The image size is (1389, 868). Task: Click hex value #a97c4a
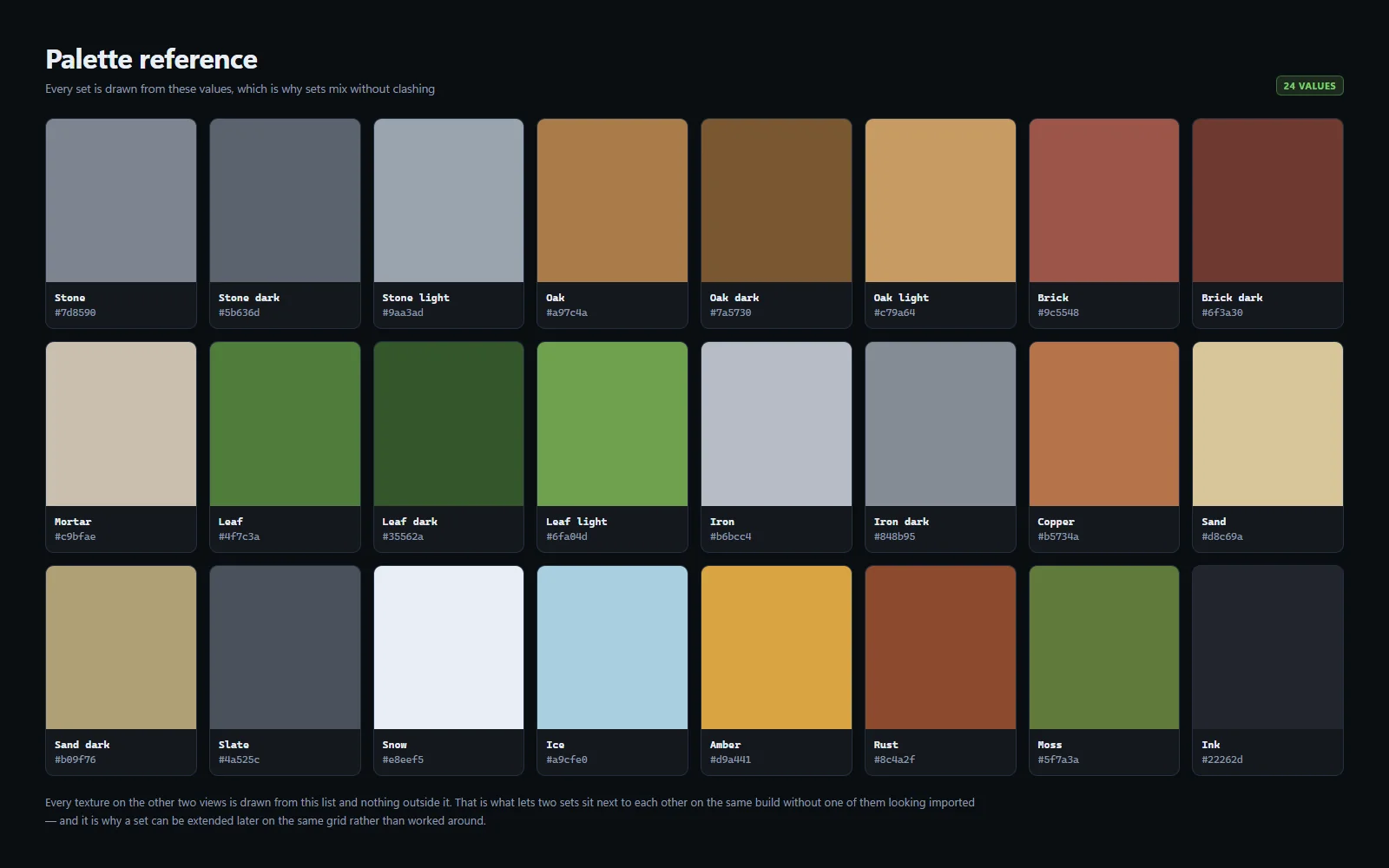click(567, 312)
